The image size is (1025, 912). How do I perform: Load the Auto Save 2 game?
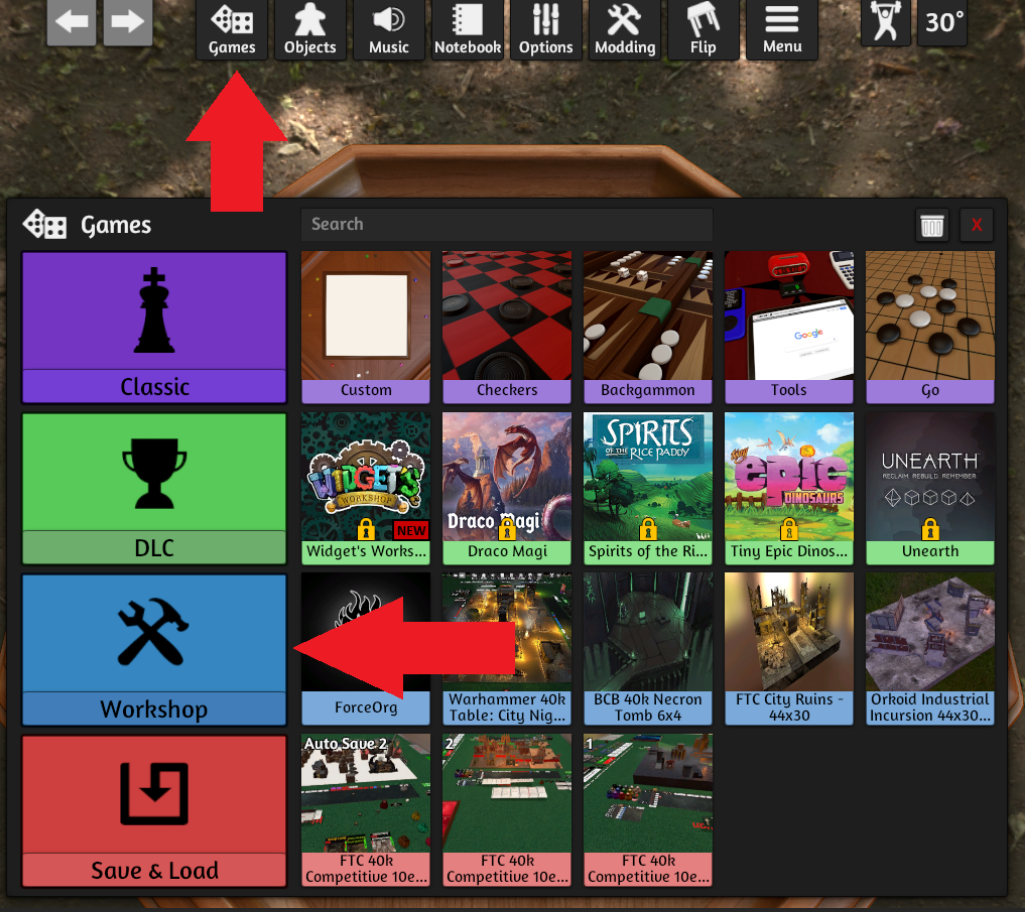(366, 810)
